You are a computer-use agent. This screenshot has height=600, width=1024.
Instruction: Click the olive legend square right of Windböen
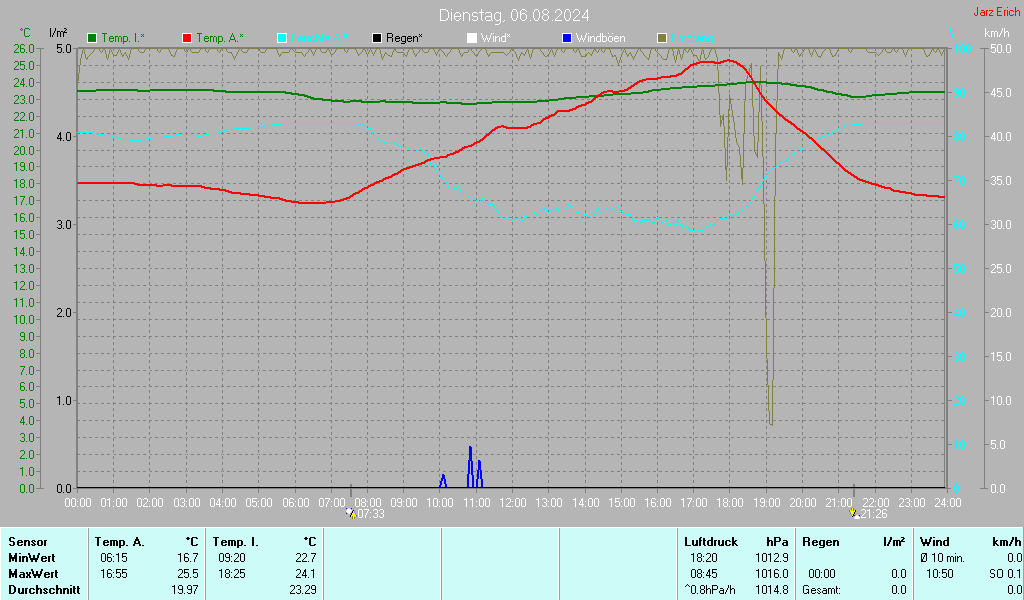662,38
